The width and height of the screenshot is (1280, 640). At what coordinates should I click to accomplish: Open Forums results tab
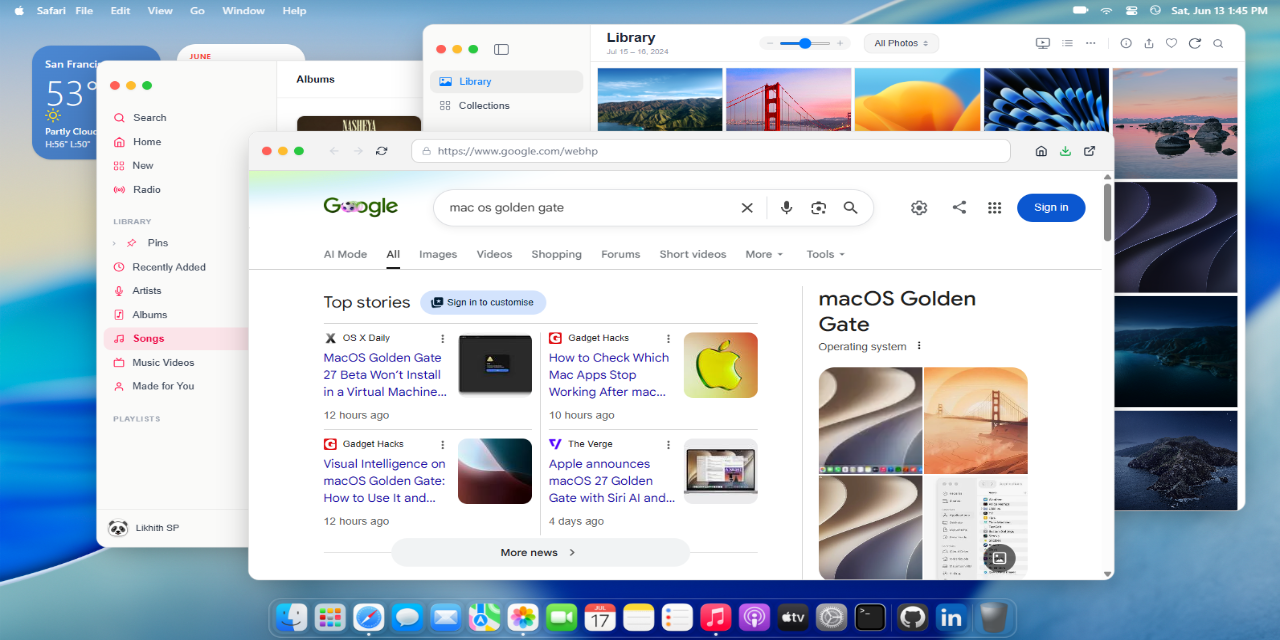[x=620, y=254]
